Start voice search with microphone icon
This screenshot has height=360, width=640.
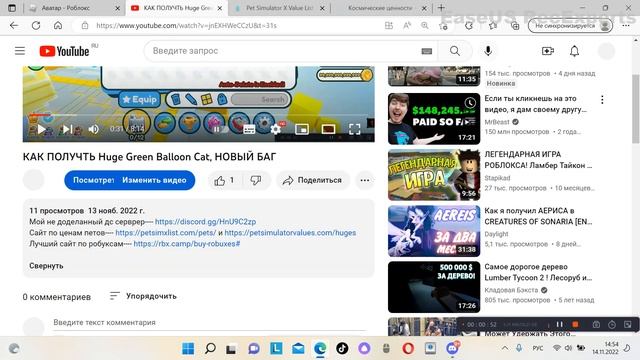tap(488, 51)
